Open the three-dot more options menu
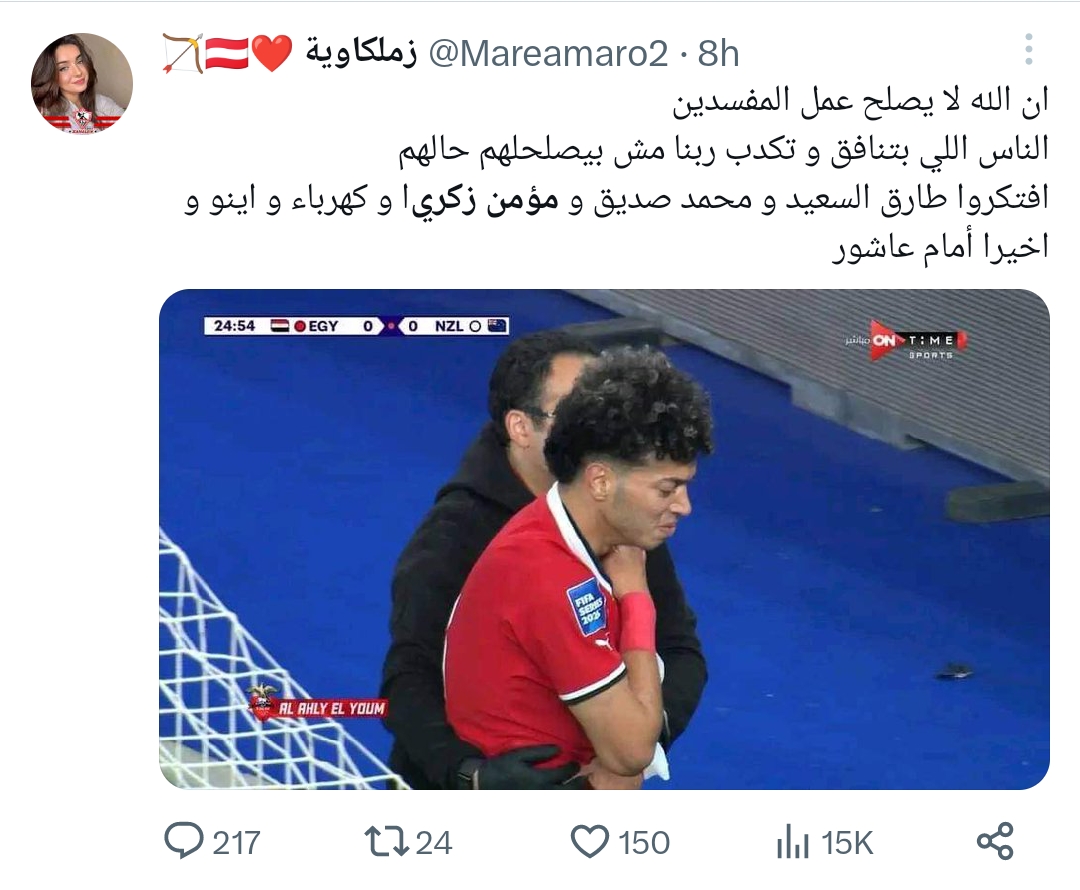 pos(1028,50)
